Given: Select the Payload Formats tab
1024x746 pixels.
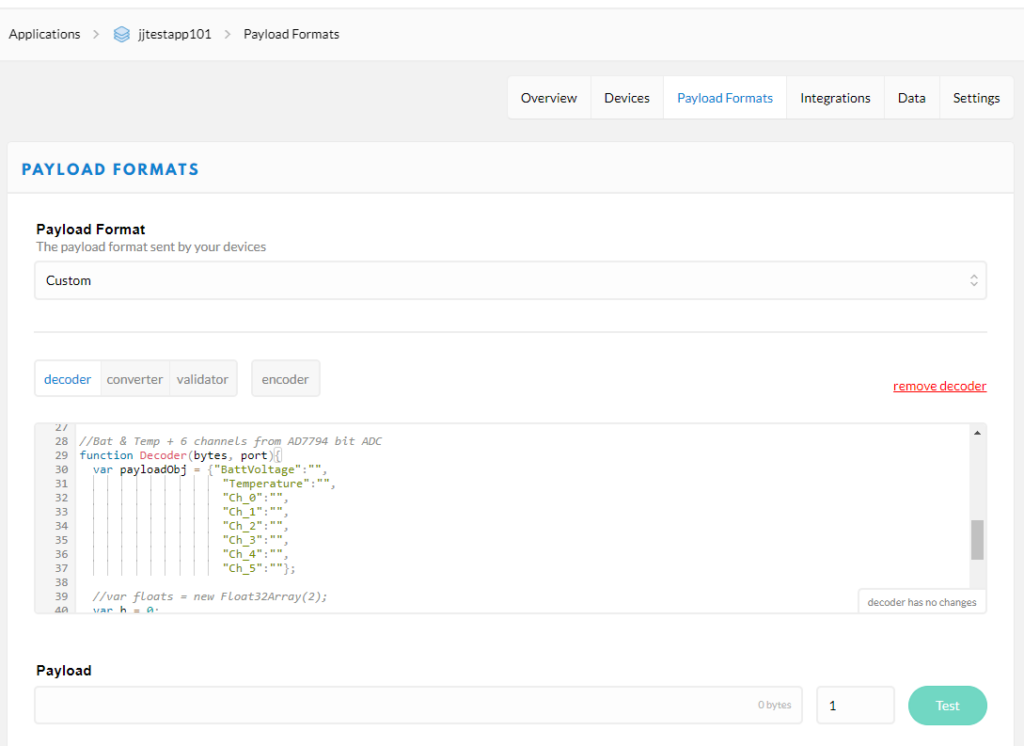Looking at the screenshot, I should point(725,98).
